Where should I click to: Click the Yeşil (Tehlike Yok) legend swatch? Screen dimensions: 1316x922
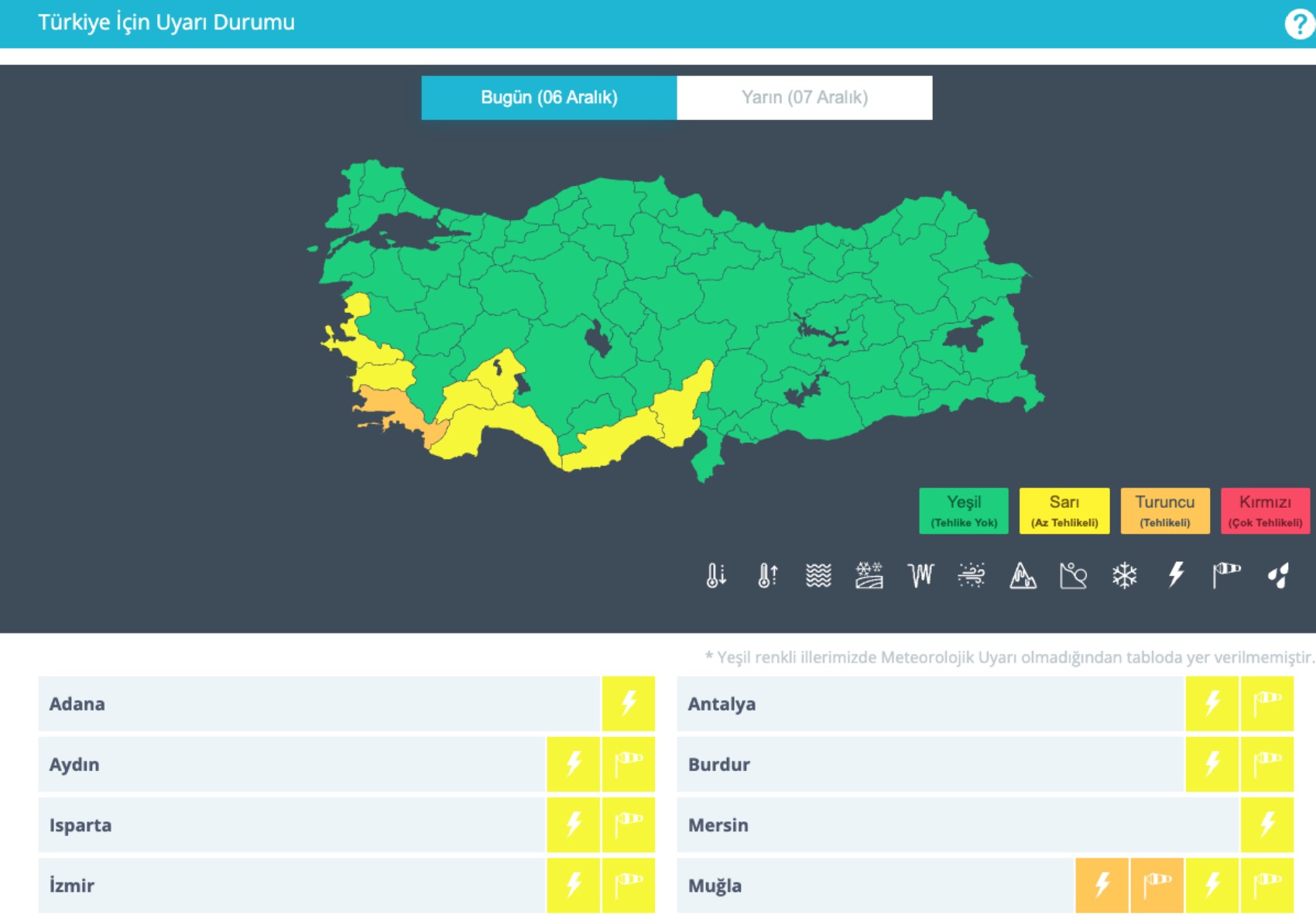pyautogui.click(x=964, y=511)
